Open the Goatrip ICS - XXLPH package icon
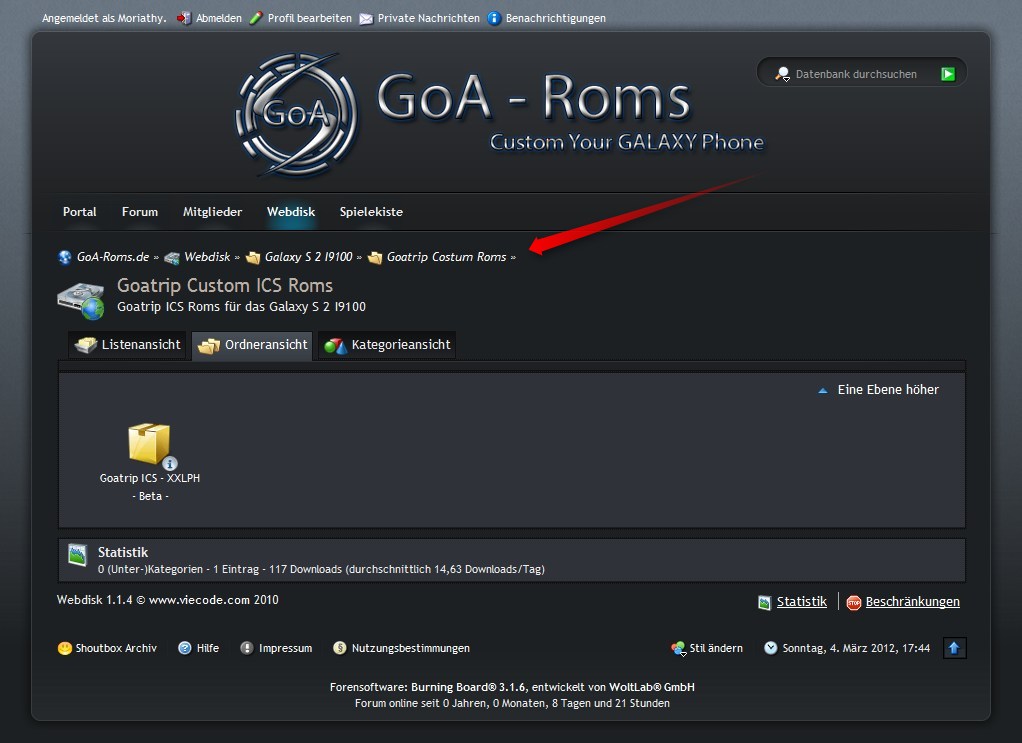 [148, 443]
